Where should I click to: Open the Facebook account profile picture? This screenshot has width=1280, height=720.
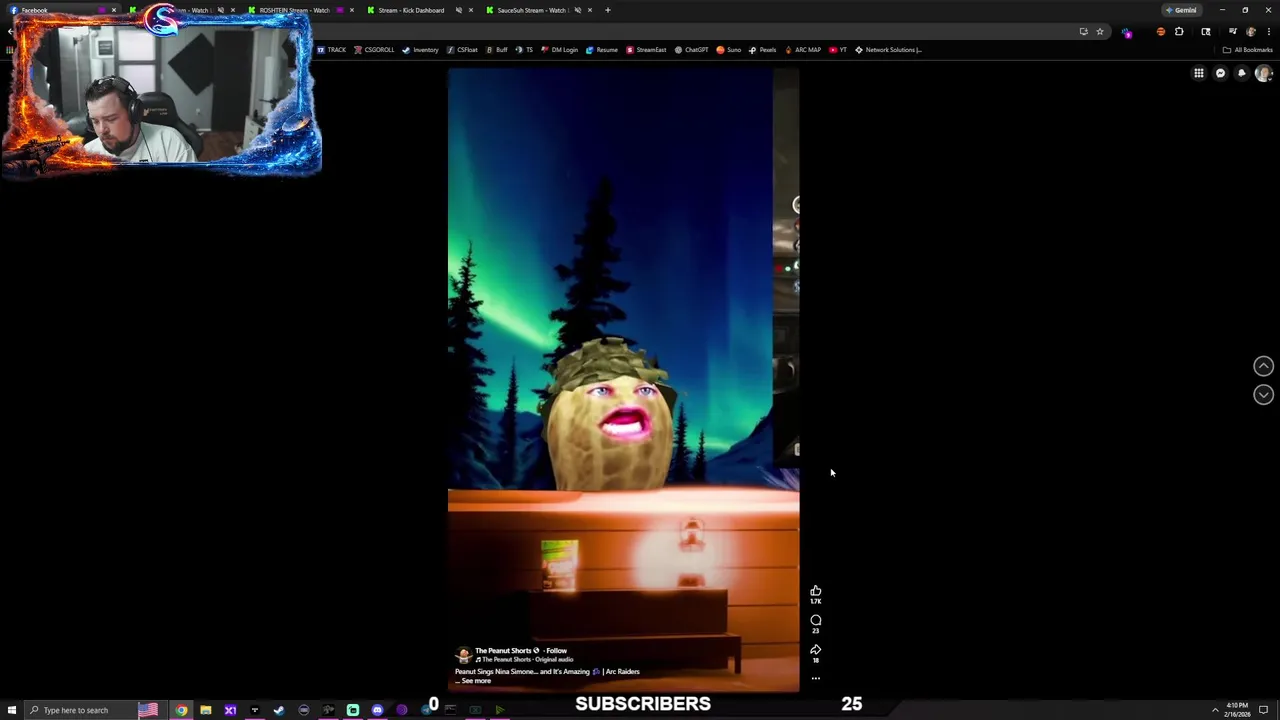1263,73
